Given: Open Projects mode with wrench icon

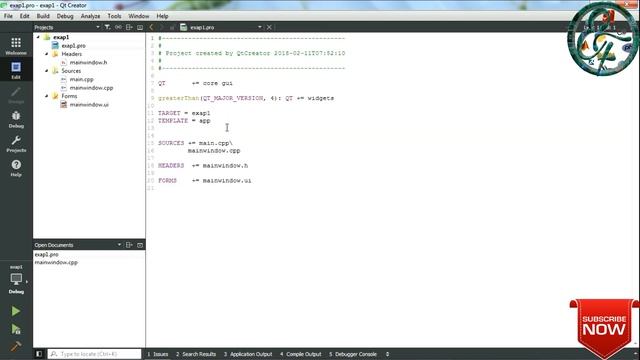Looking at the screenshot, I should (x=16, y=143).
